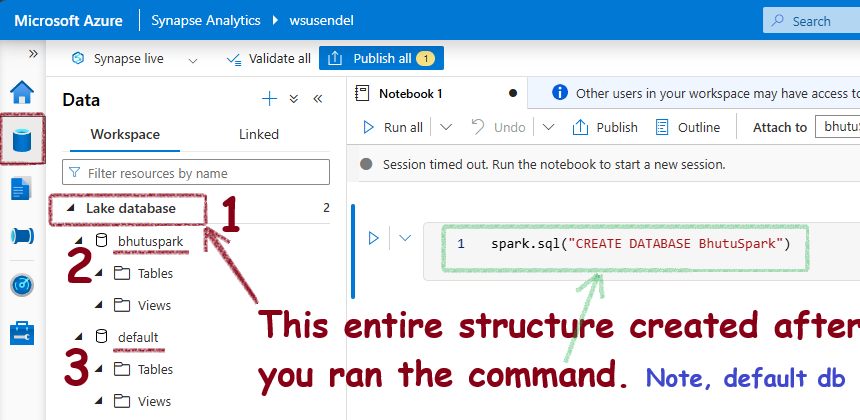Image resolution: width=860 pixels, height=420 pixels.
Task: Collapse the bhutuspark database node arrow
Action: tap(79, 241)
